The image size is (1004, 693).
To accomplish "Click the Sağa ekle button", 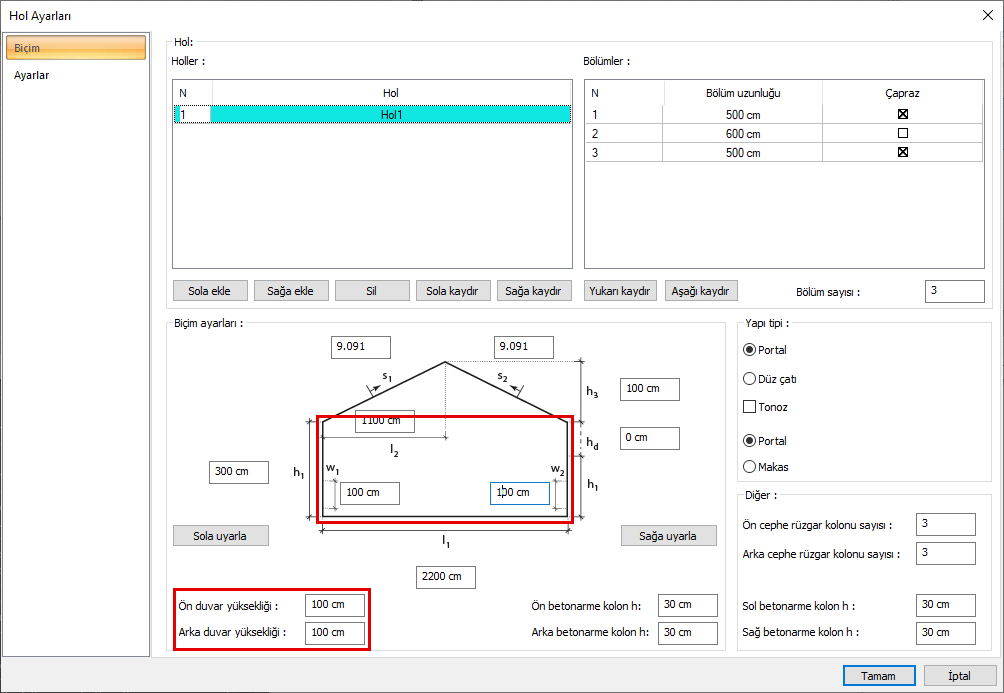I will 290,291.
